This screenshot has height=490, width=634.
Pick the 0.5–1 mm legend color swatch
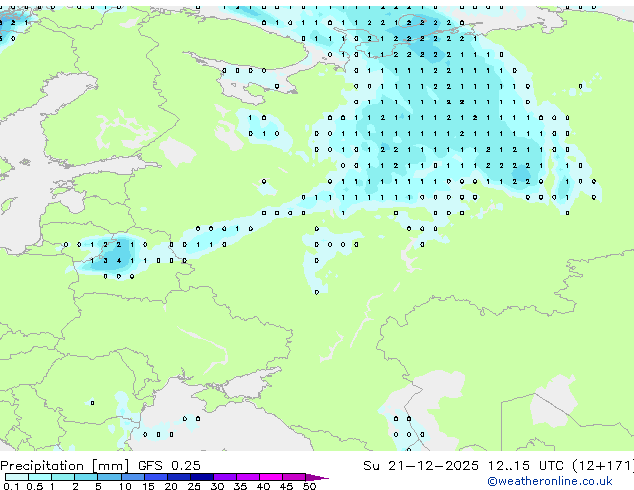40,477
